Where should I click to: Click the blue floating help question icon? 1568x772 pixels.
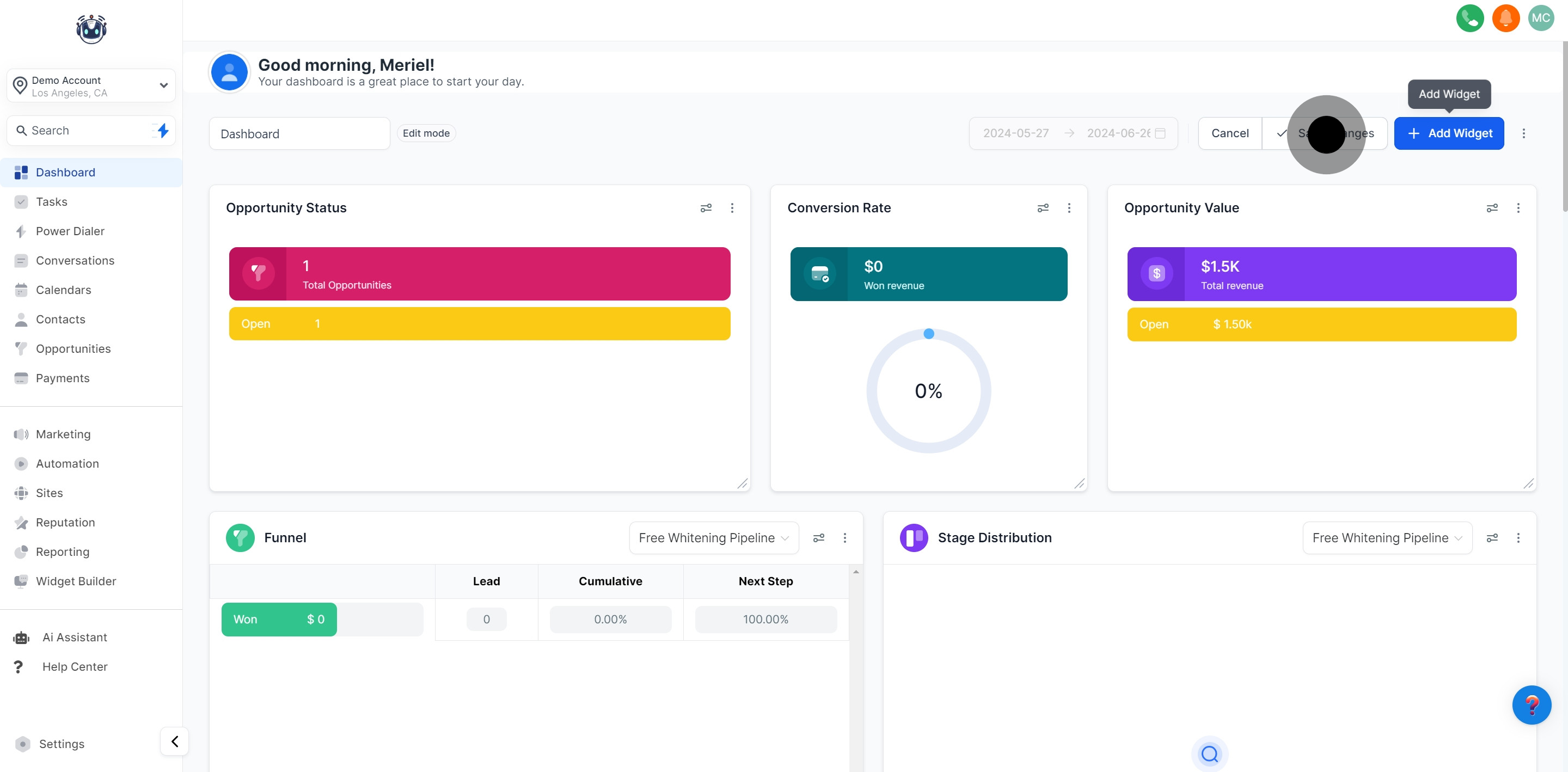coord(1532,705)
